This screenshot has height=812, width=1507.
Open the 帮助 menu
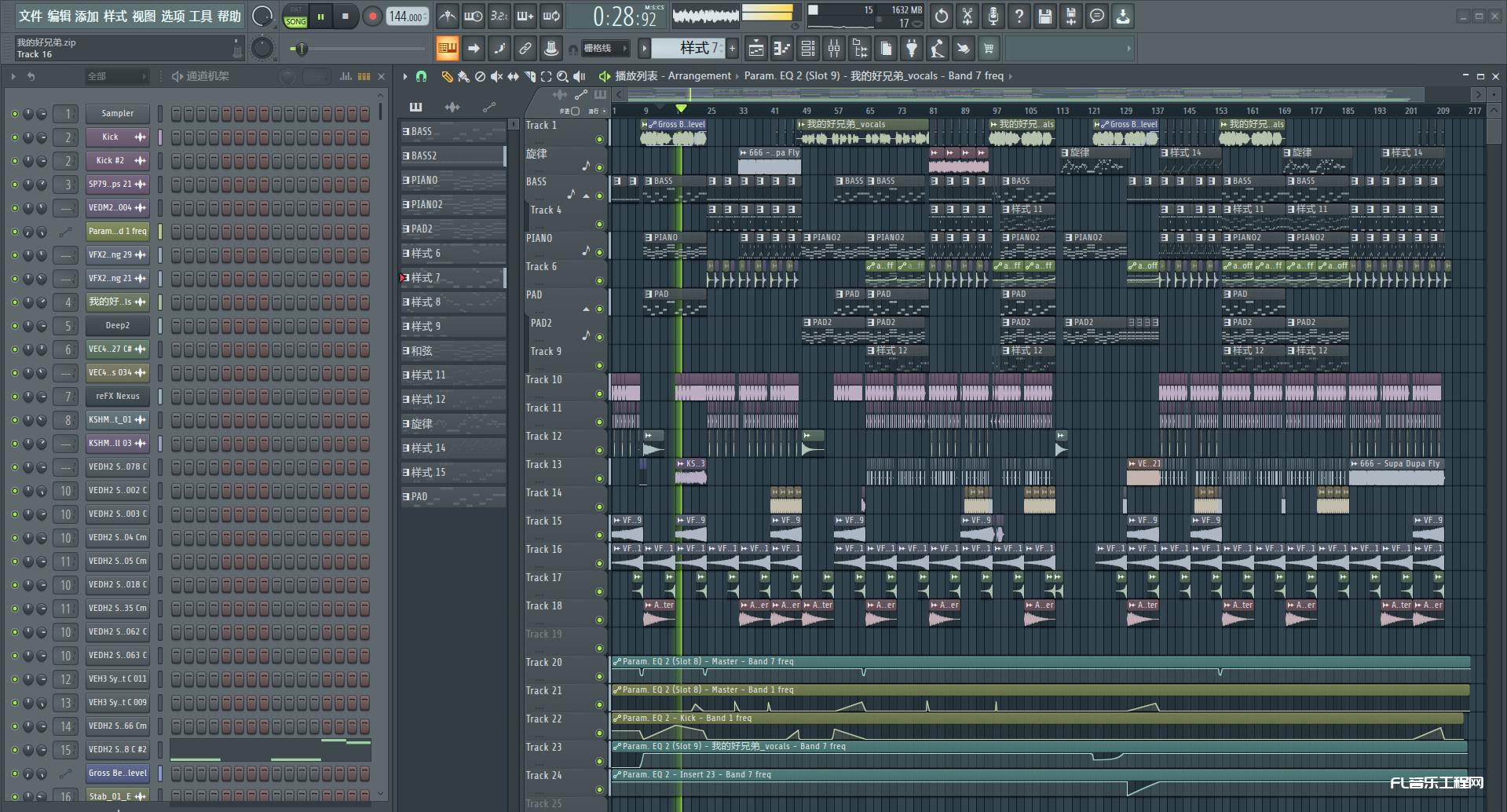(229, 16)
